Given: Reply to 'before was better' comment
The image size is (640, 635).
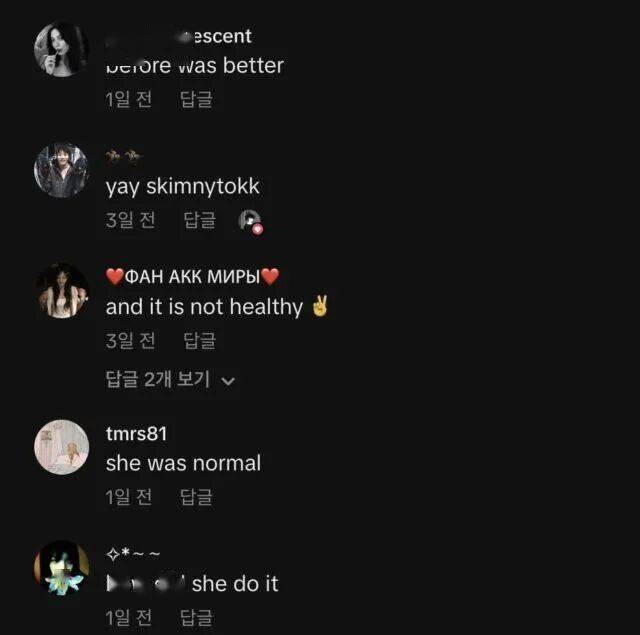Looking at the screenshot, I should (x=196, y=99).
